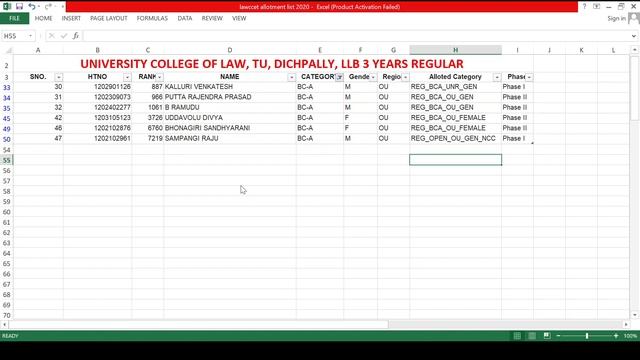Open the HTNO column filter dropdown
Screen dimensions: 640x360
point(127,77)
